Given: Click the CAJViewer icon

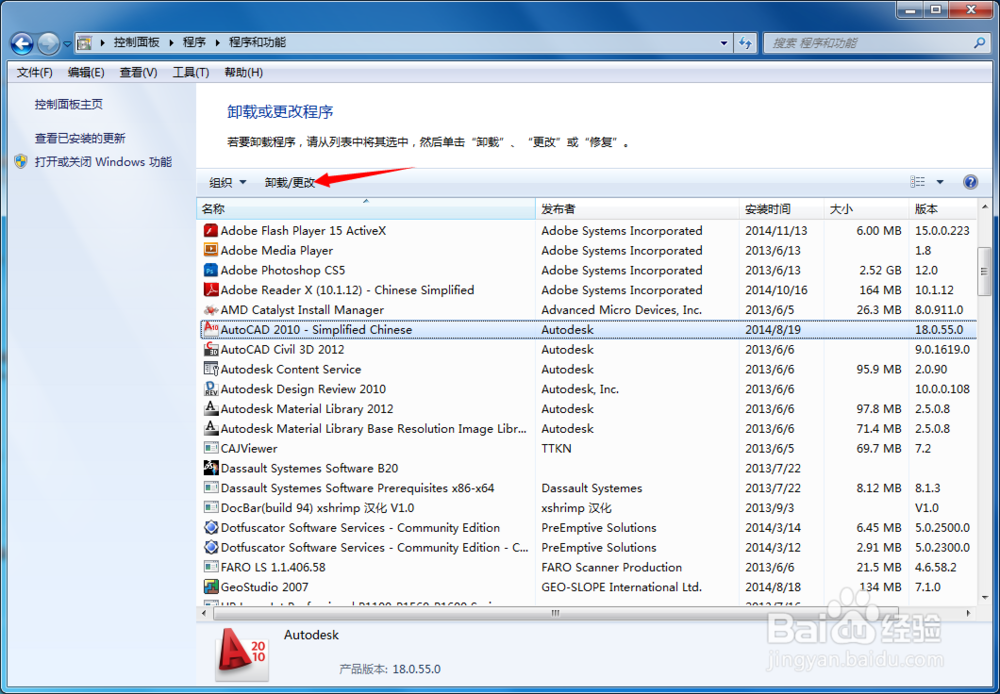Looking at the screenshot, I should (x=210, y=448).
